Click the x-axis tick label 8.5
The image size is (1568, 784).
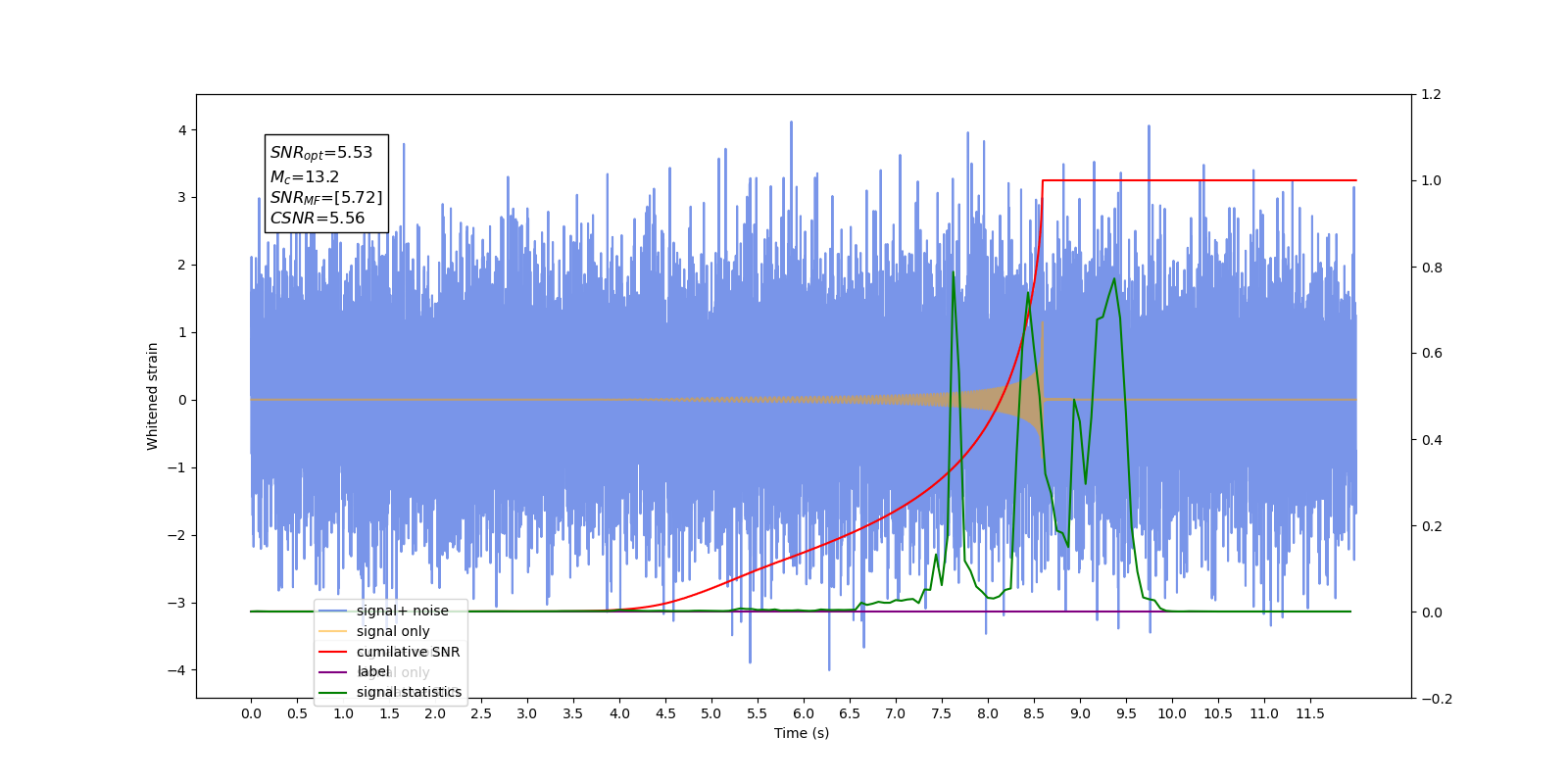[1034, 713]
